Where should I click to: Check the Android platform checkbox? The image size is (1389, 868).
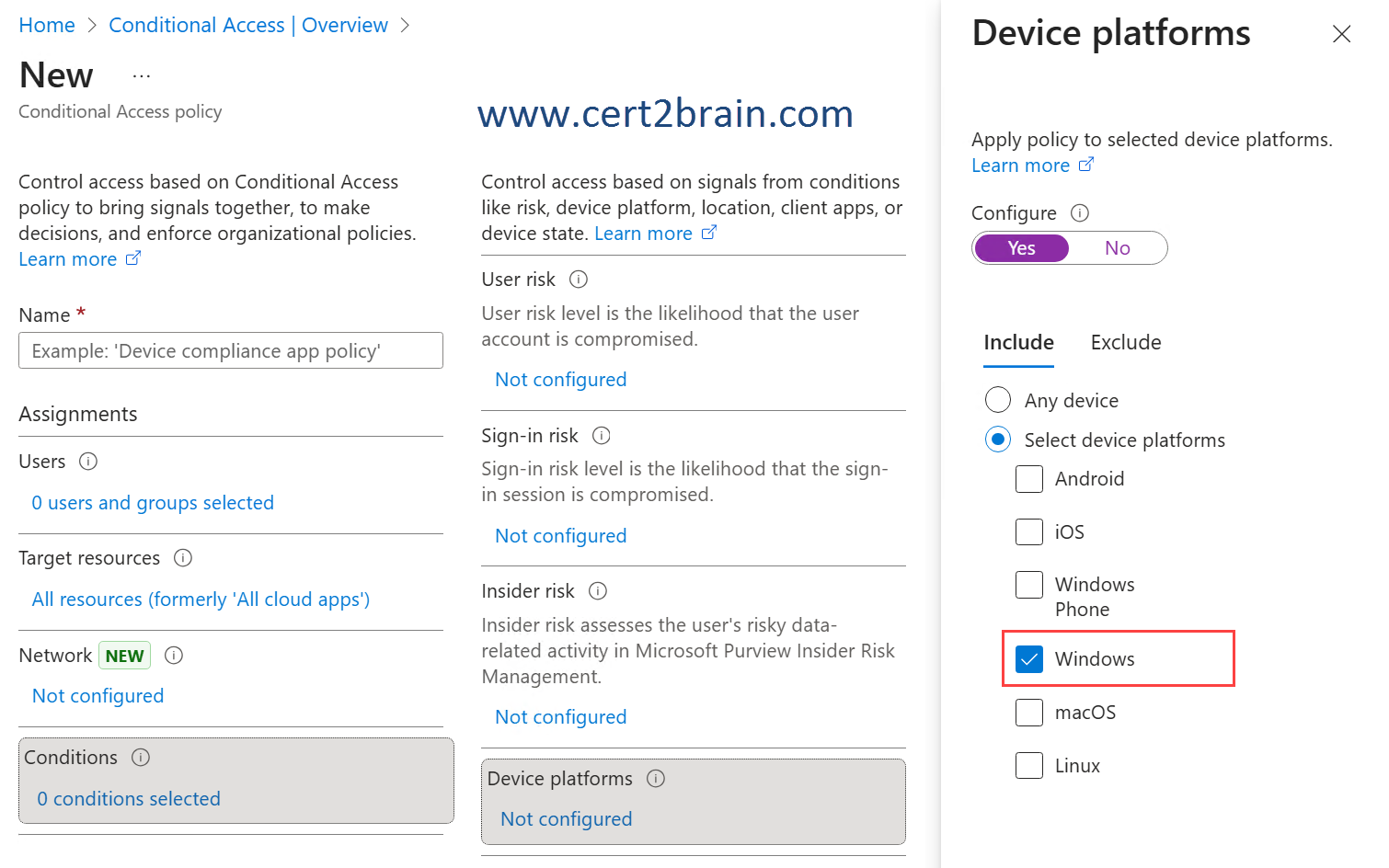tap(1029, 479)
